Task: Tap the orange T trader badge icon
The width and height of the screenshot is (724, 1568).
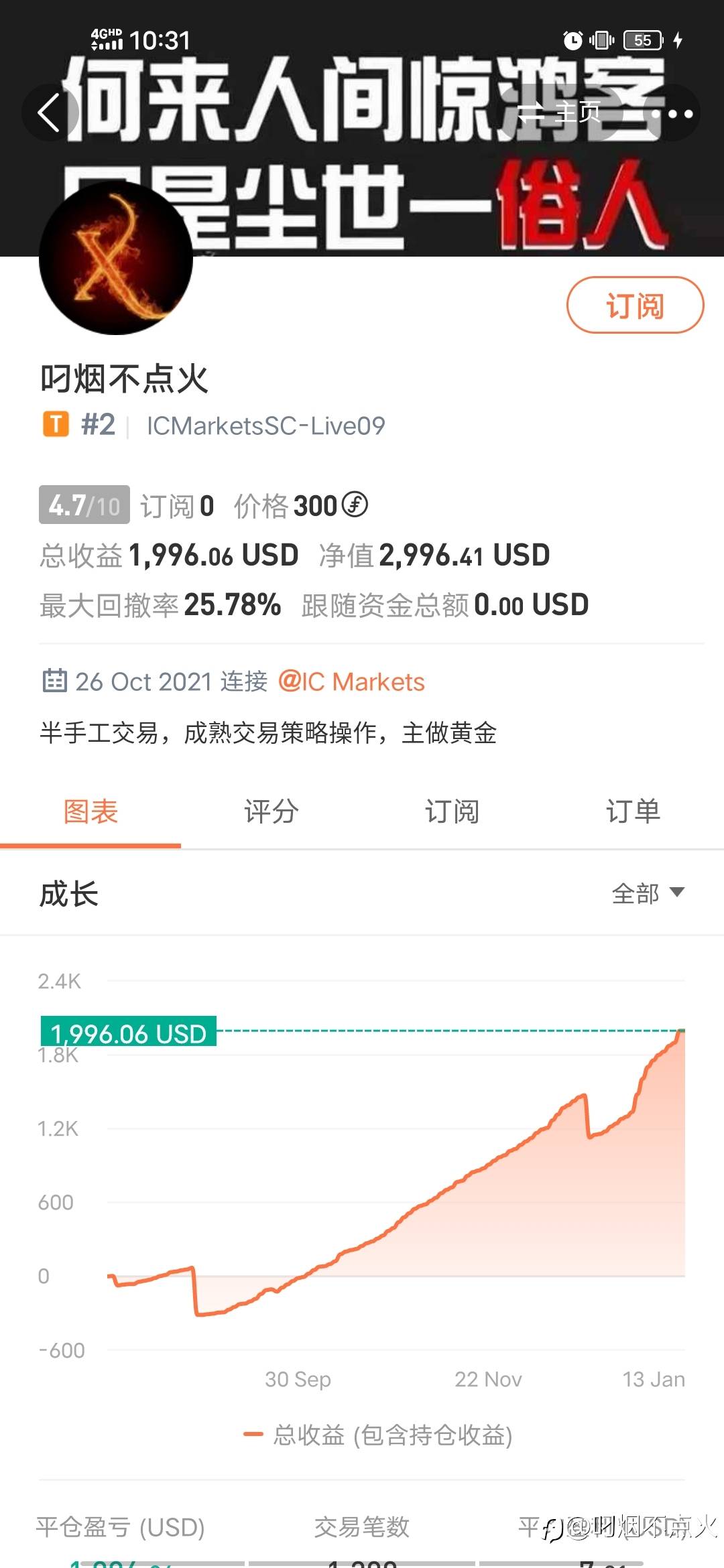Action: pos(56,424)
